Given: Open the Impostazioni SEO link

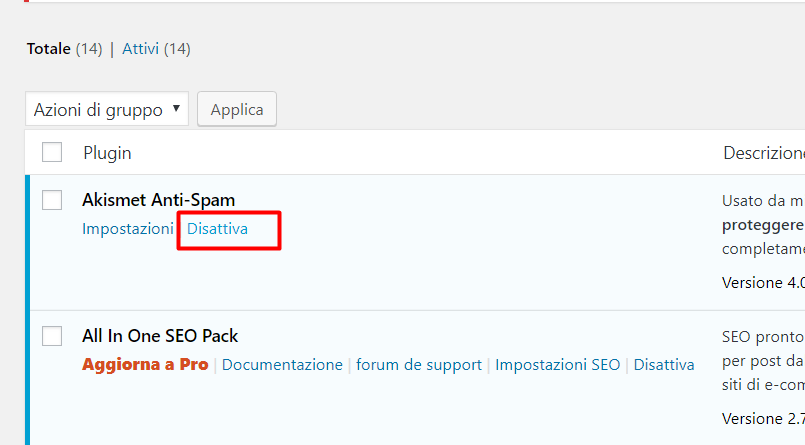Looking at the screenshot, I should (x=557, y=365).
